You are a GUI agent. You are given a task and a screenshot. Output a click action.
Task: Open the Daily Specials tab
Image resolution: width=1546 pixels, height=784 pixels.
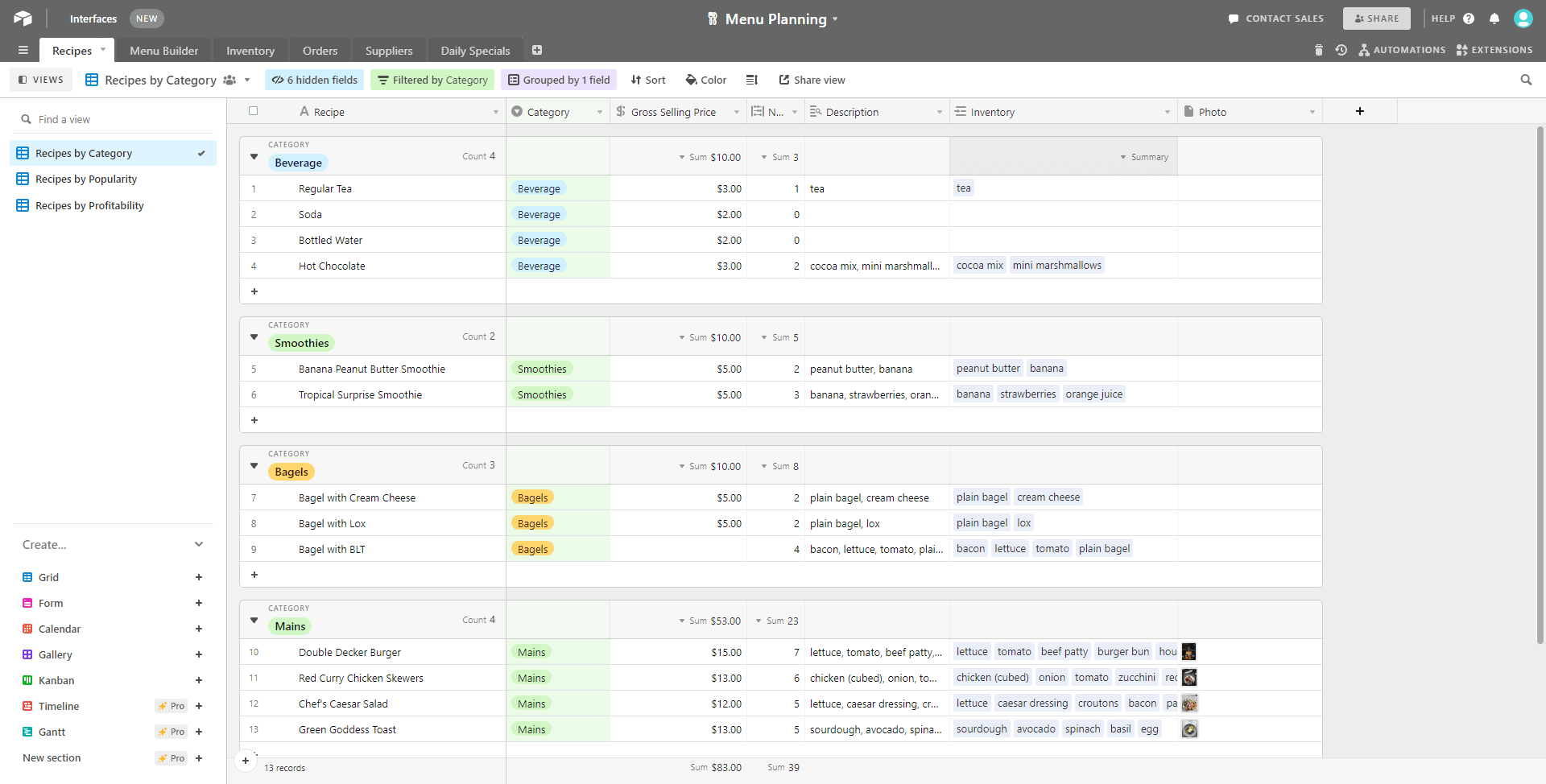(x=475, y=51)
